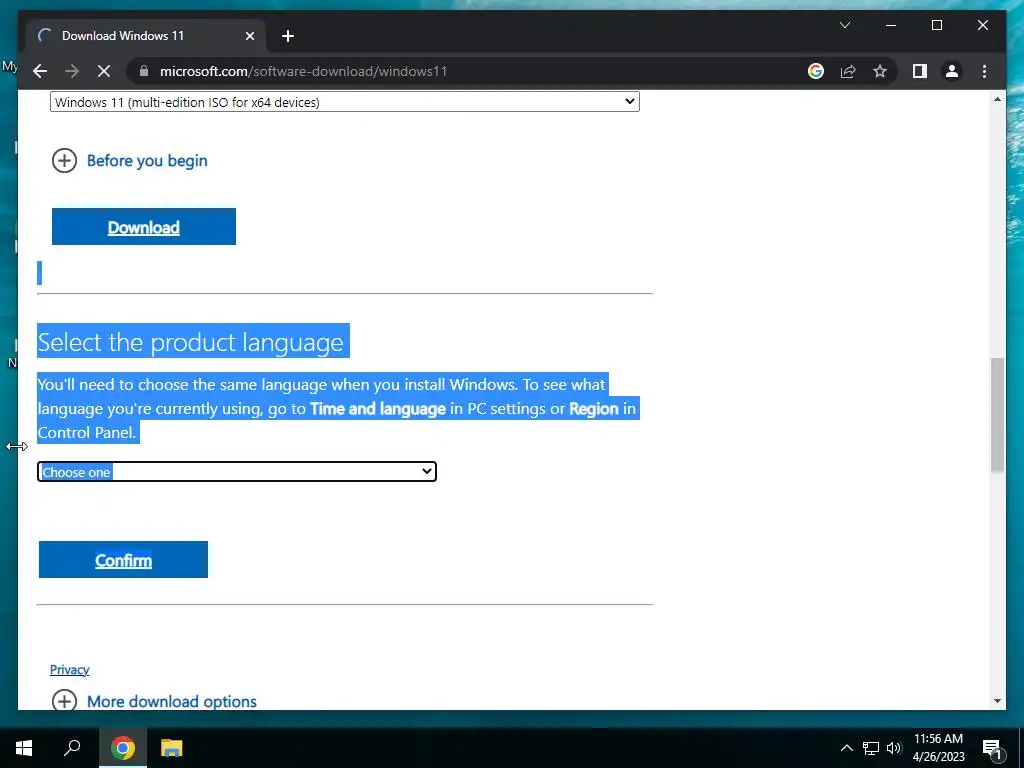Click the grayed forward navigation arrow
Screen dimensions: 1024x768
72,71
